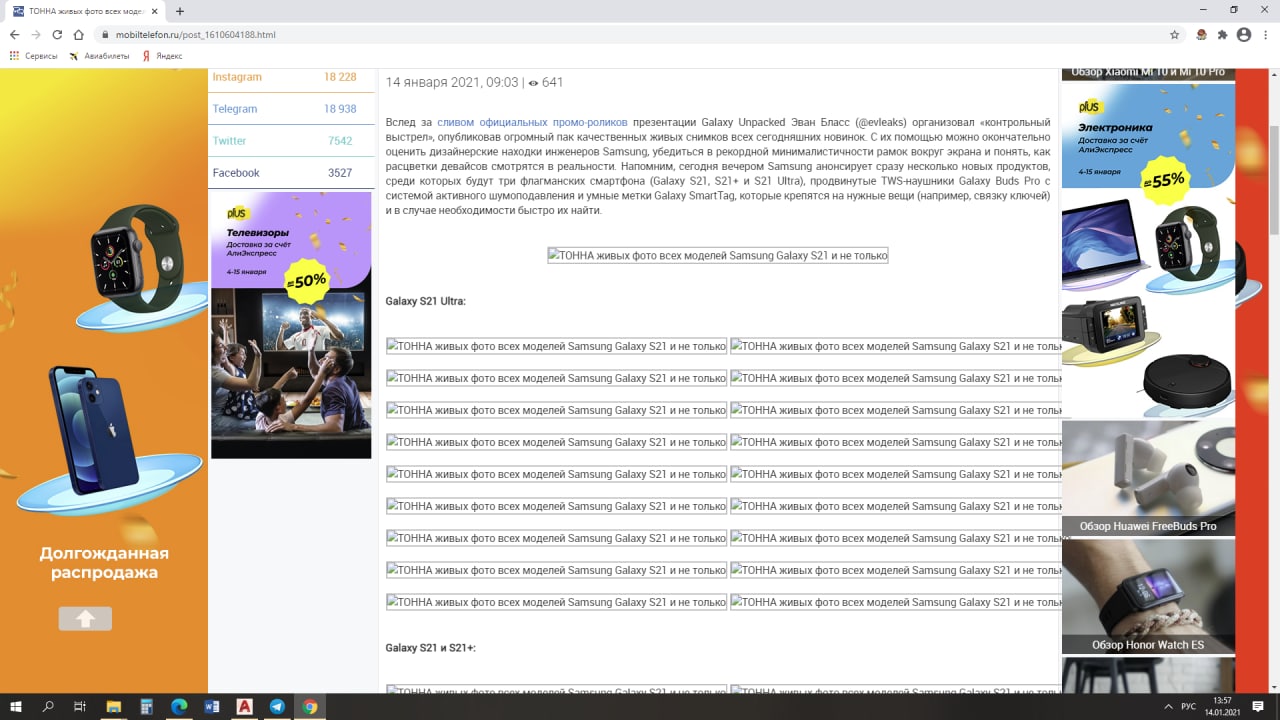
Task: Open the Task View in the taskbar
Action: pyautogui.click(x=80, y=706)
